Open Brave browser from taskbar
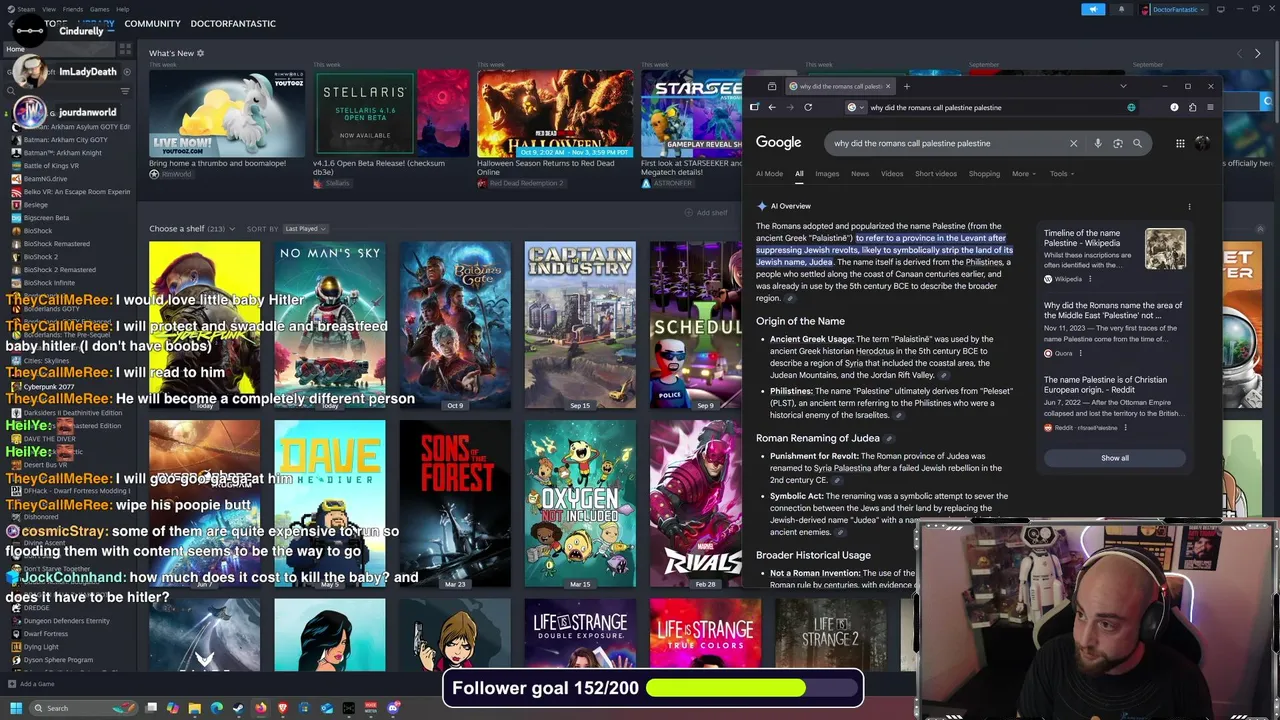1280x720 pixels. point(282,708)
